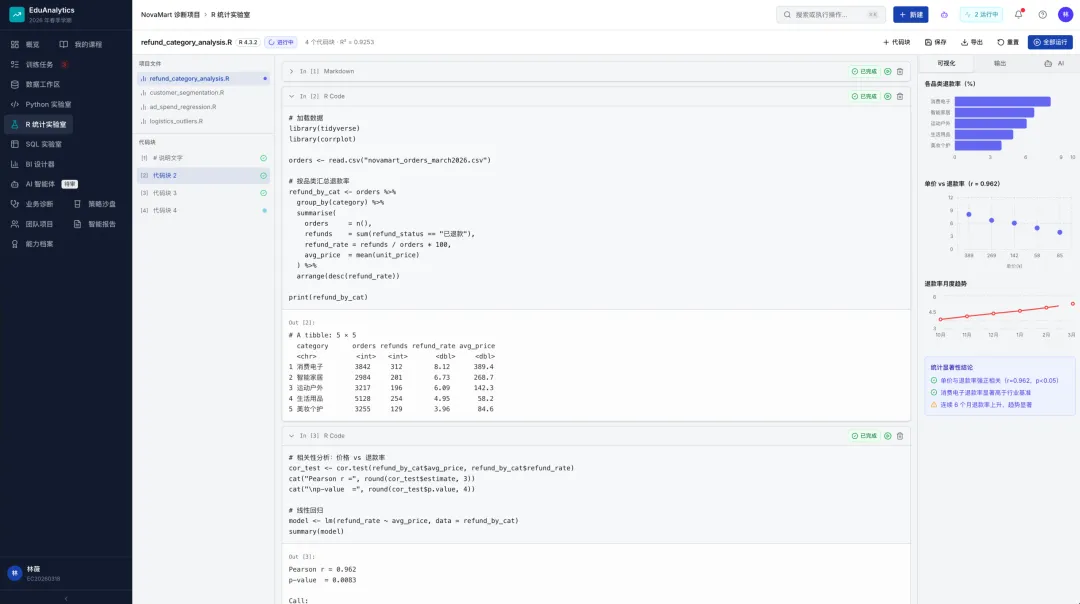Expand the collapsed In [1] Markdown cell
Screen dimensions: 1080x604
point(291,72)
